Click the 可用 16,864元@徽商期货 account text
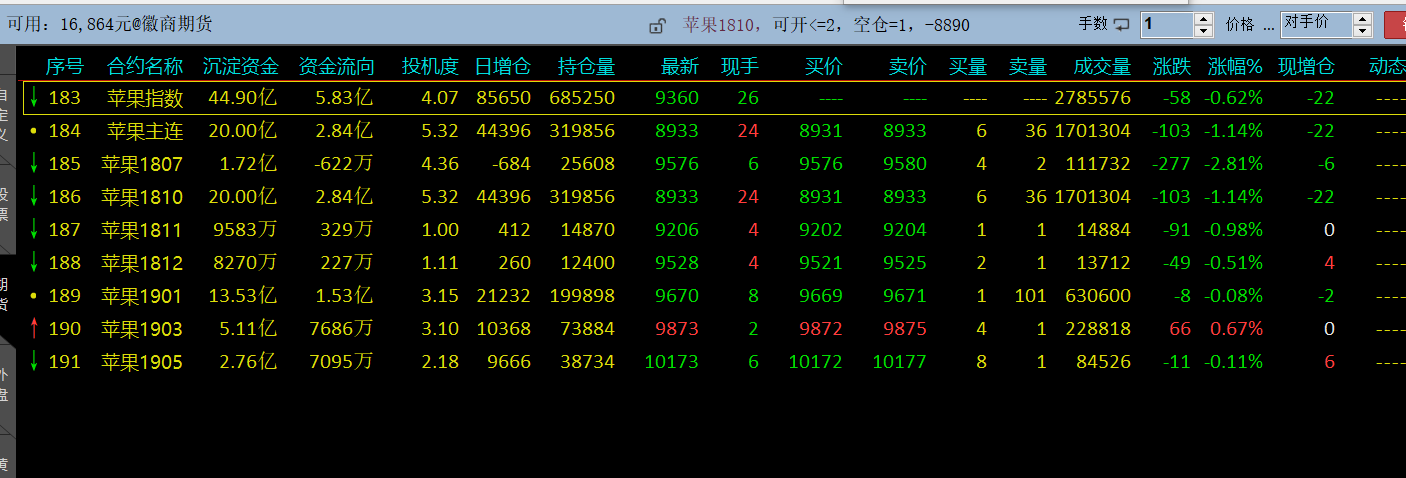The height and width of the screenshot is (478, 1406). click(x=110, y=24)
